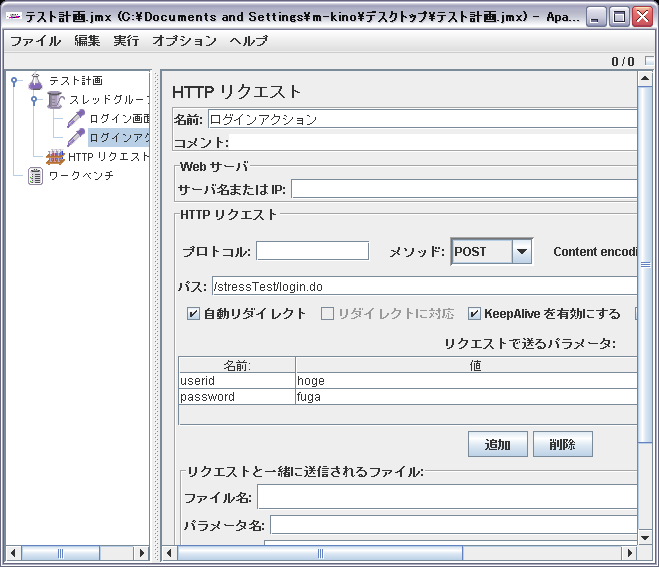Click the ワークベンチ clipboard icon
The image size is (659, 567).
(36, 176)
